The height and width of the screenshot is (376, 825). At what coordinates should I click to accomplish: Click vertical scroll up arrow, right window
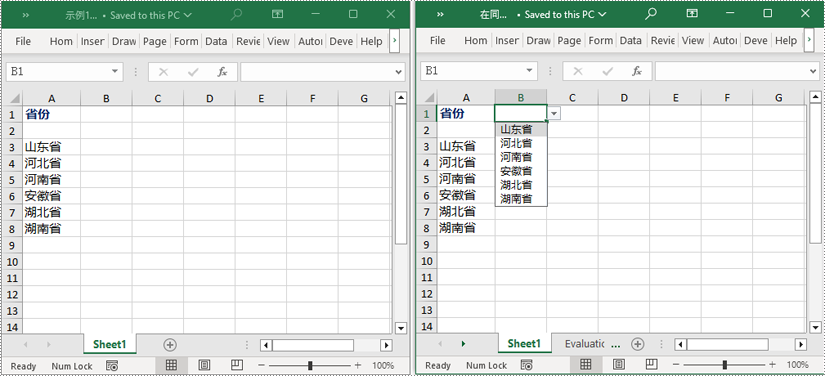816,97
